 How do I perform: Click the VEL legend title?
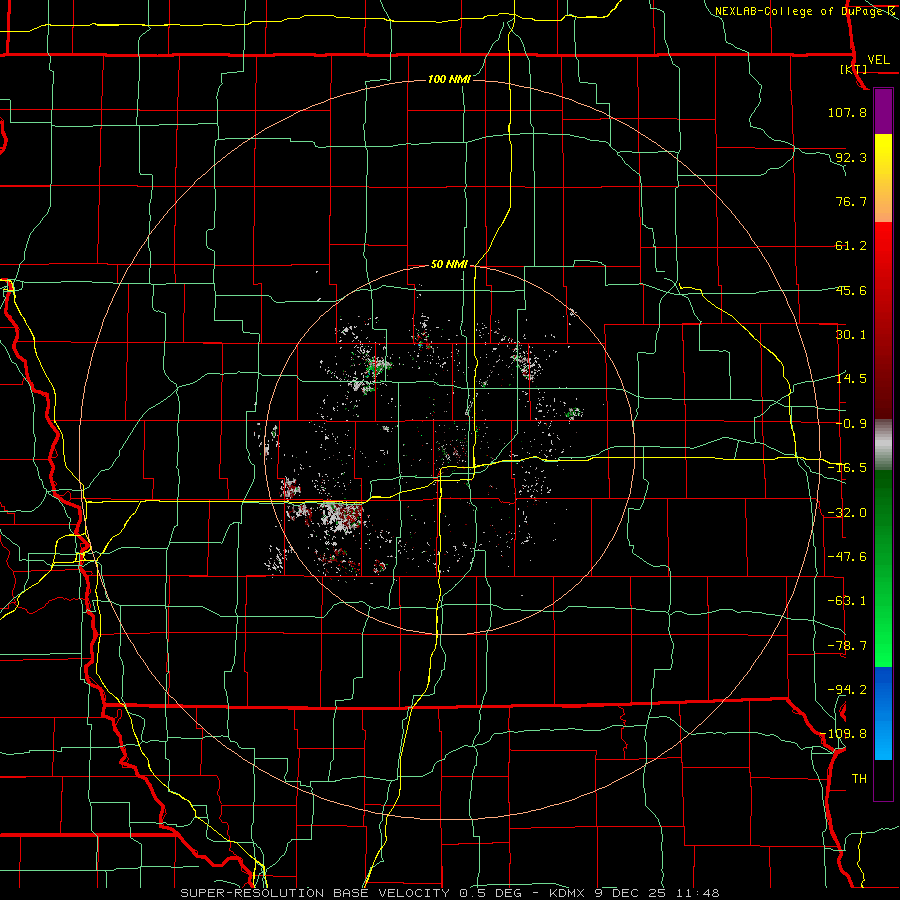tap(878, 60)
